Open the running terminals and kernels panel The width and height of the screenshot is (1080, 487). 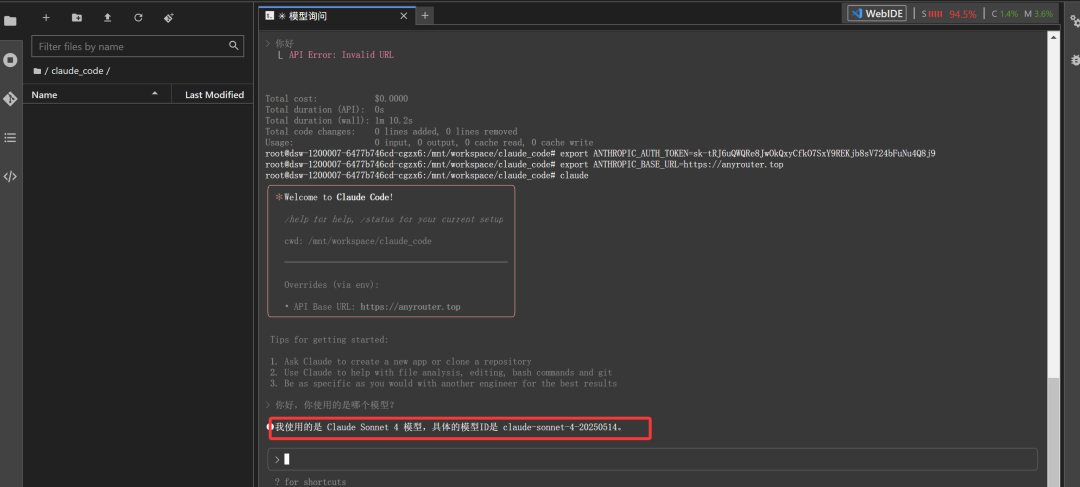[10, 60]
